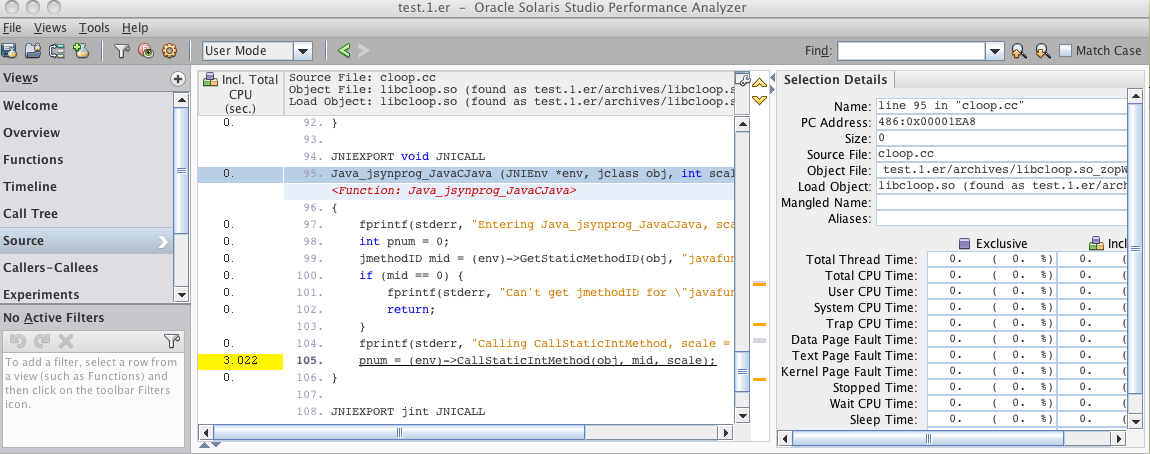Screen dimensions: 1150x454
Task: Open Settings via the orange gear icon
Action: point(169,51)
